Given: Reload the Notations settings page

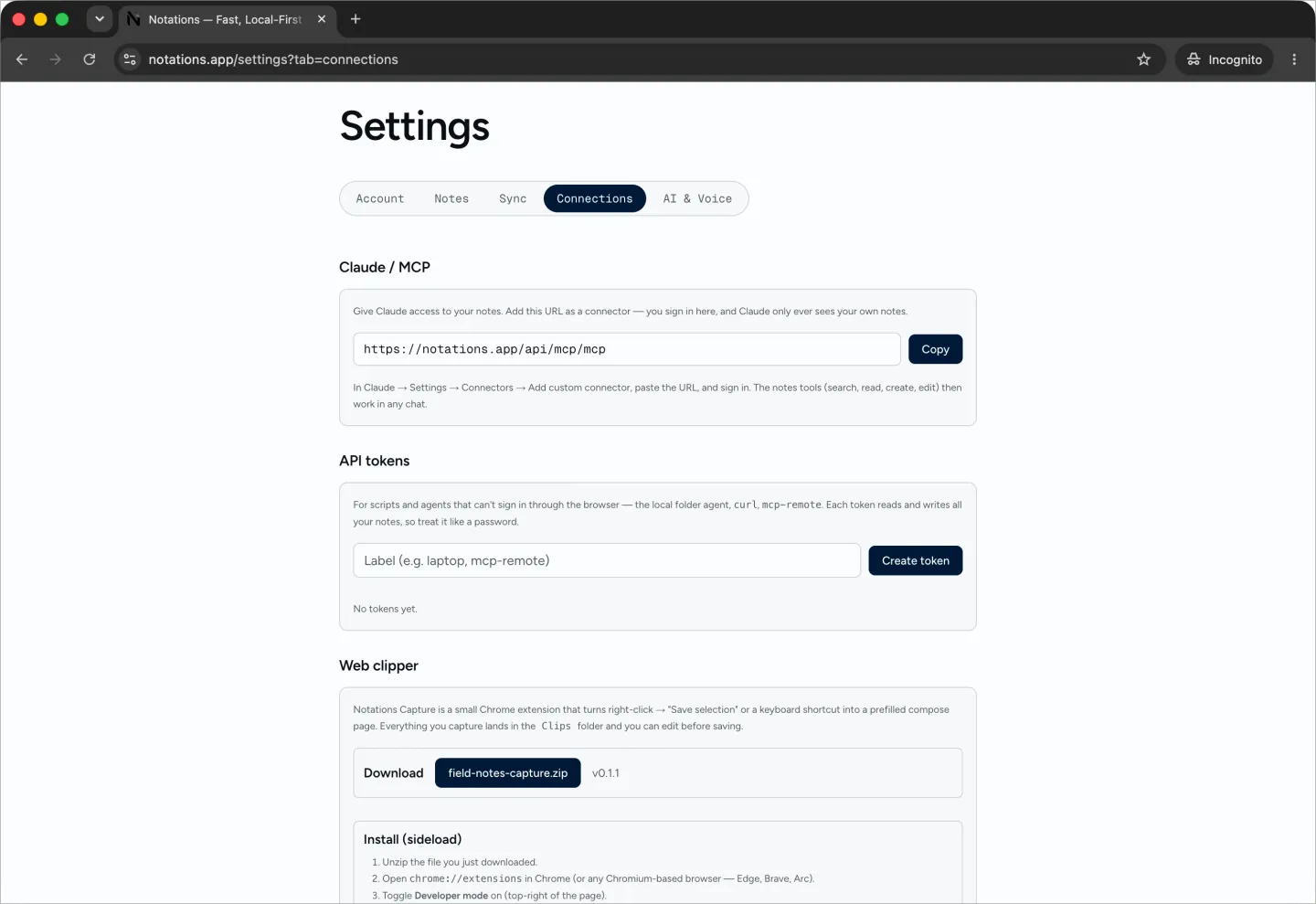Looking at the screenshot, I should 90,59.
